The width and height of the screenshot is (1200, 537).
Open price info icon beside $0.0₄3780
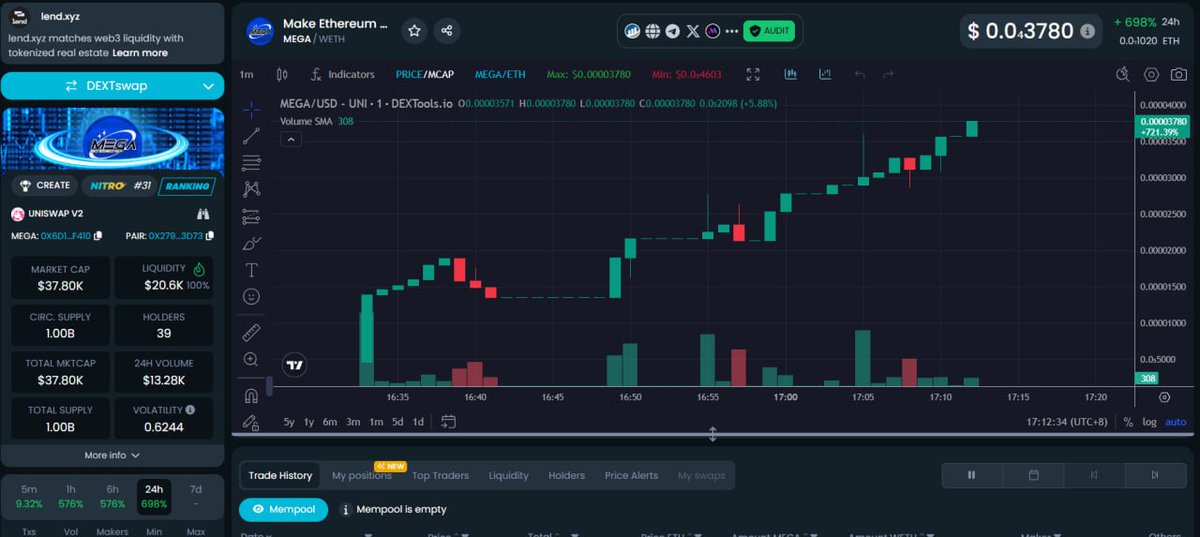[1087, 31]
